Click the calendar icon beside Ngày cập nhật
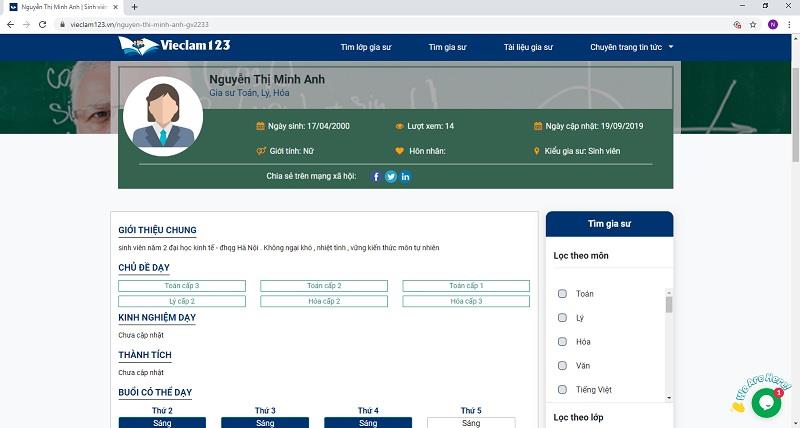800x428 pixels. (x=538, y=126)
